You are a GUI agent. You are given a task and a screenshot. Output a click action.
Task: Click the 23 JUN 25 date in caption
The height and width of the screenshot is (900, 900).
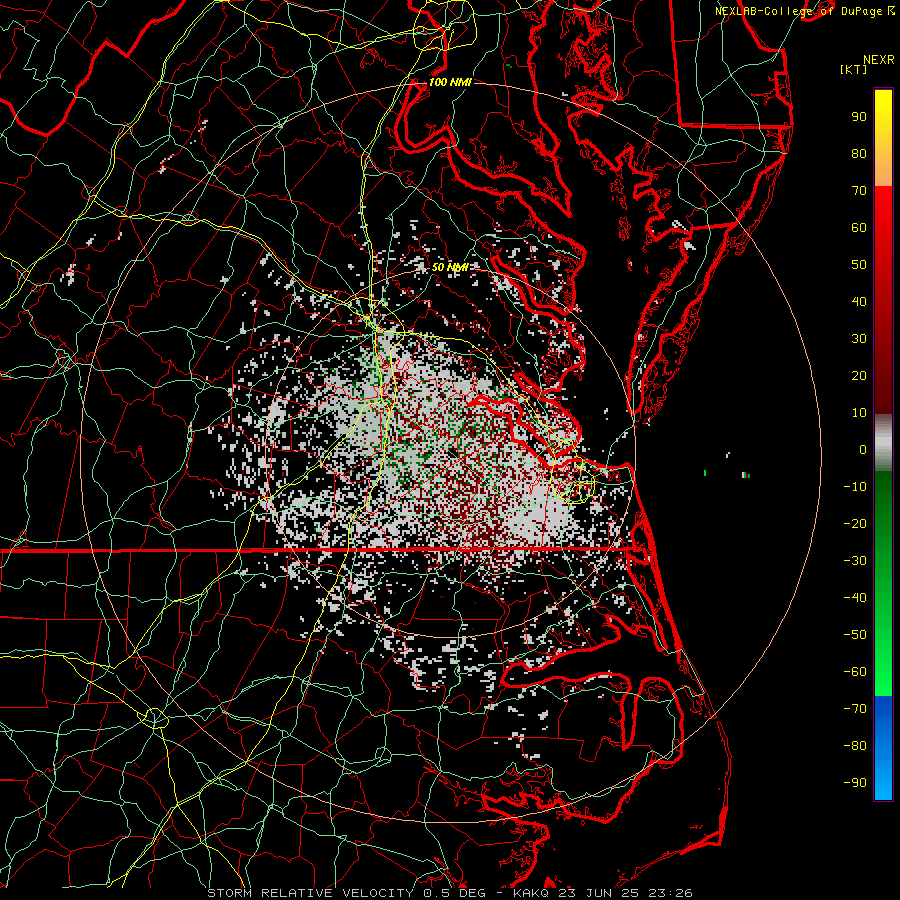[x=600, y=893]
